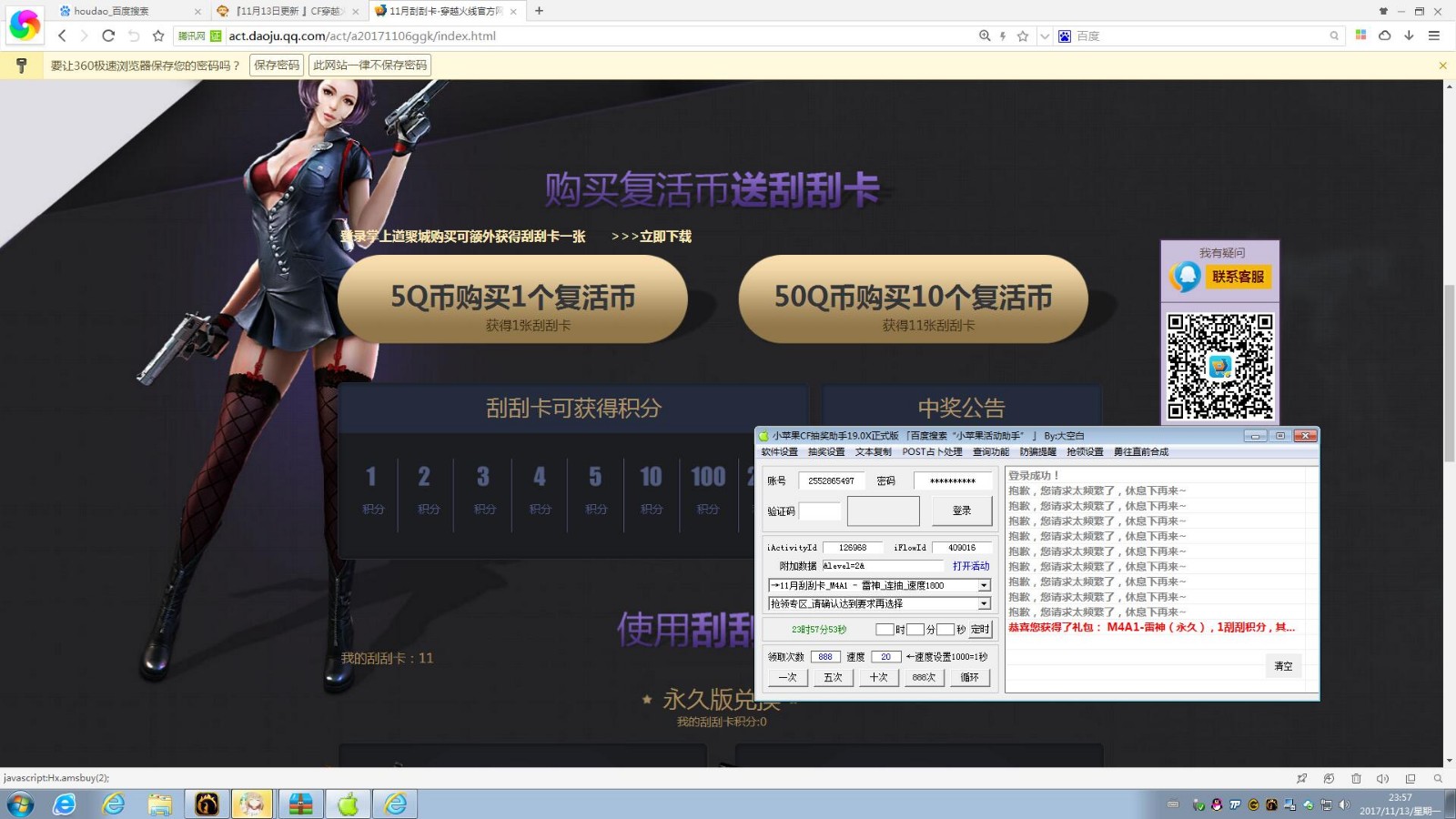Click the 一次 draw button
Viewport: 1456px width, 819px height.
pos(787,677)
